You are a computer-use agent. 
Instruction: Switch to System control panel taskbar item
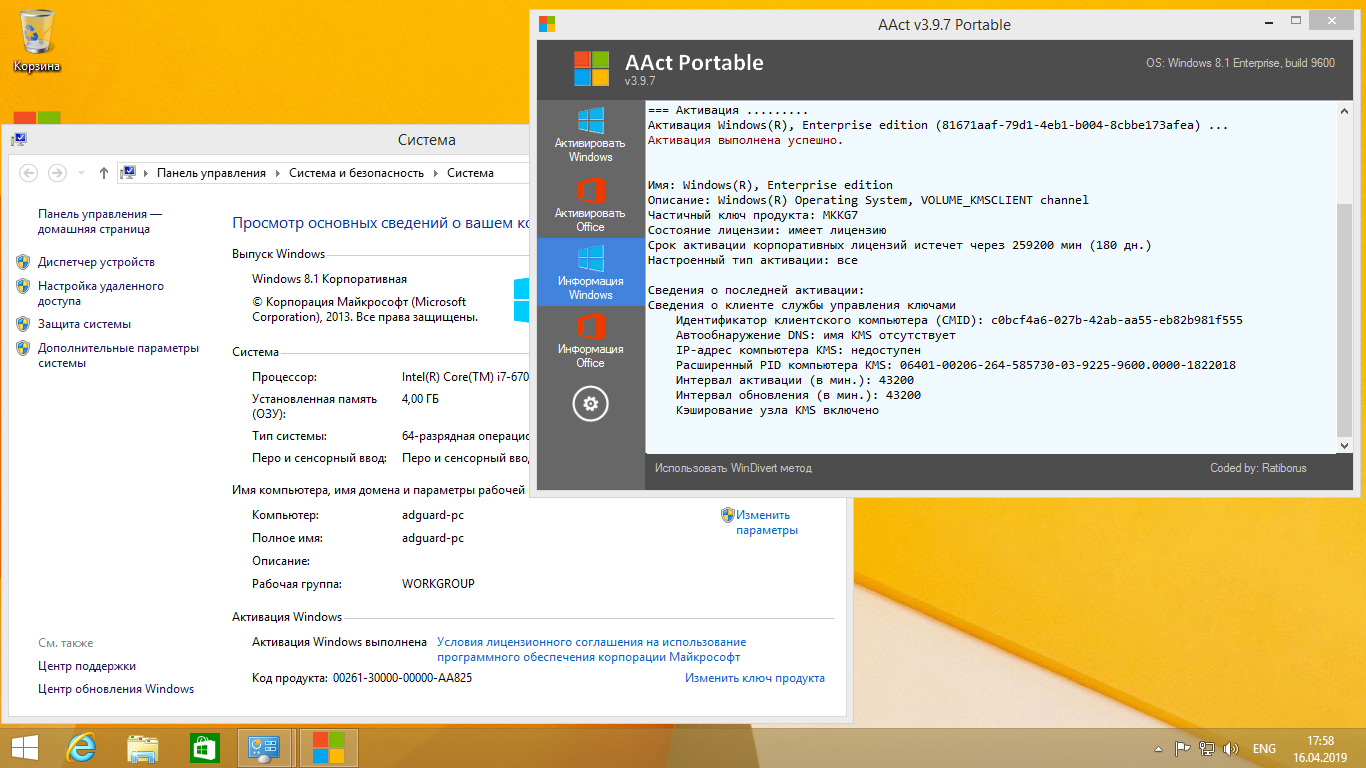(265, 748)
